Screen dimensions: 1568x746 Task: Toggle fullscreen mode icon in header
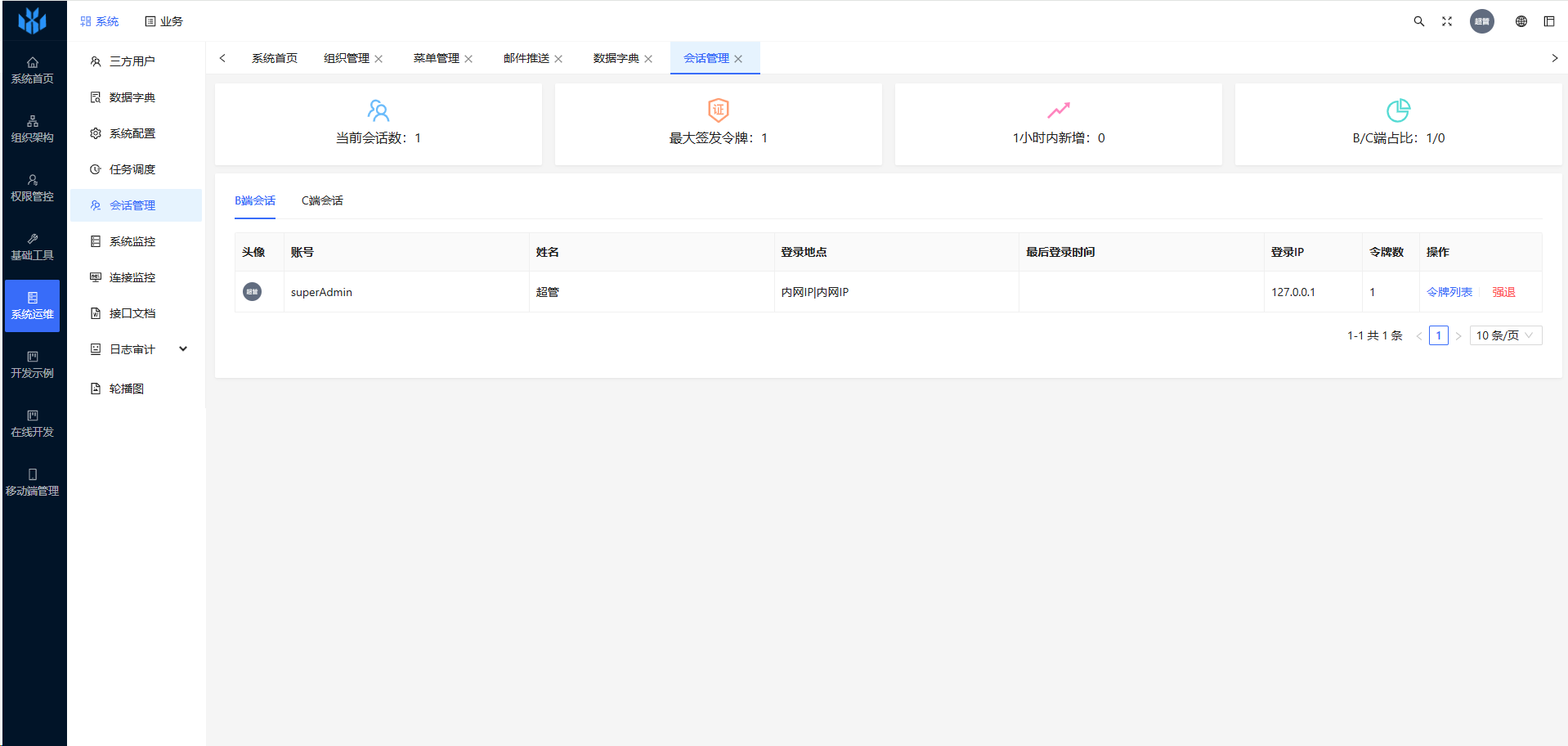(1447, 21)
